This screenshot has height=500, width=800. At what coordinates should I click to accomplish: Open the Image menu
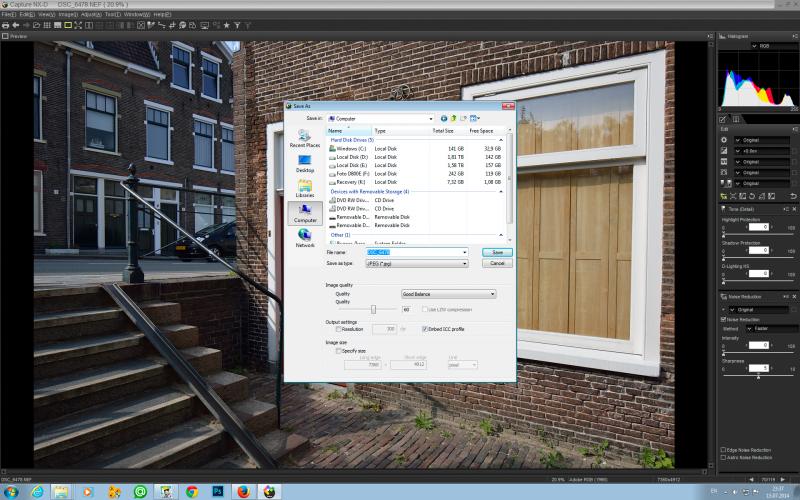point(68,14)
